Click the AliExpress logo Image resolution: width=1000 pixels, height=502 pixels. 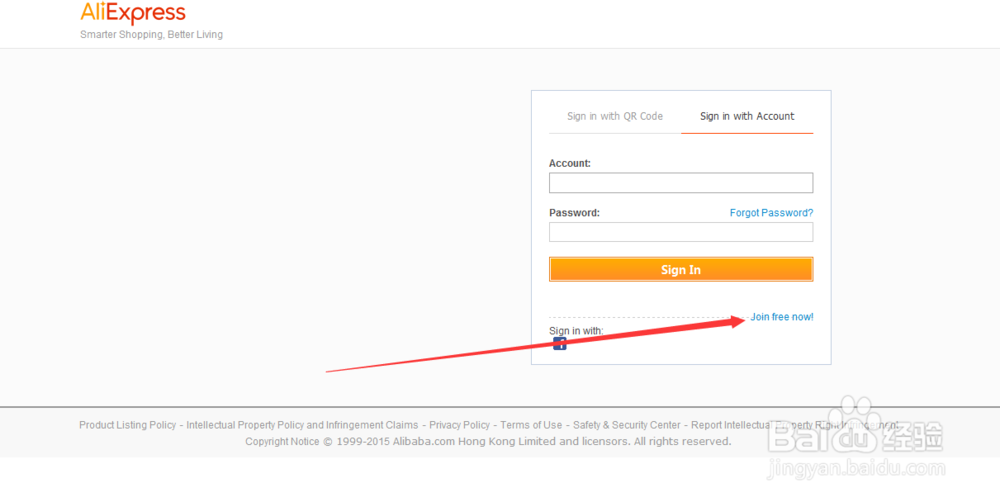[x=133, y=13]
